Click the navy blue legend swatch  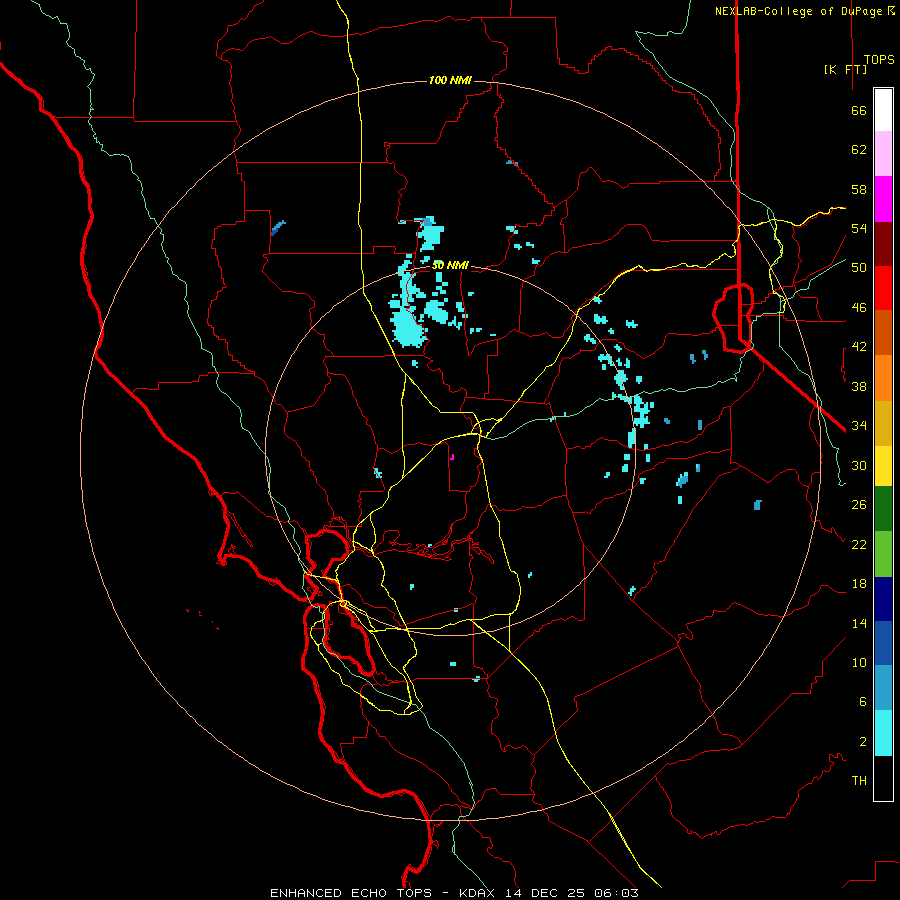[x=883, y=599]
